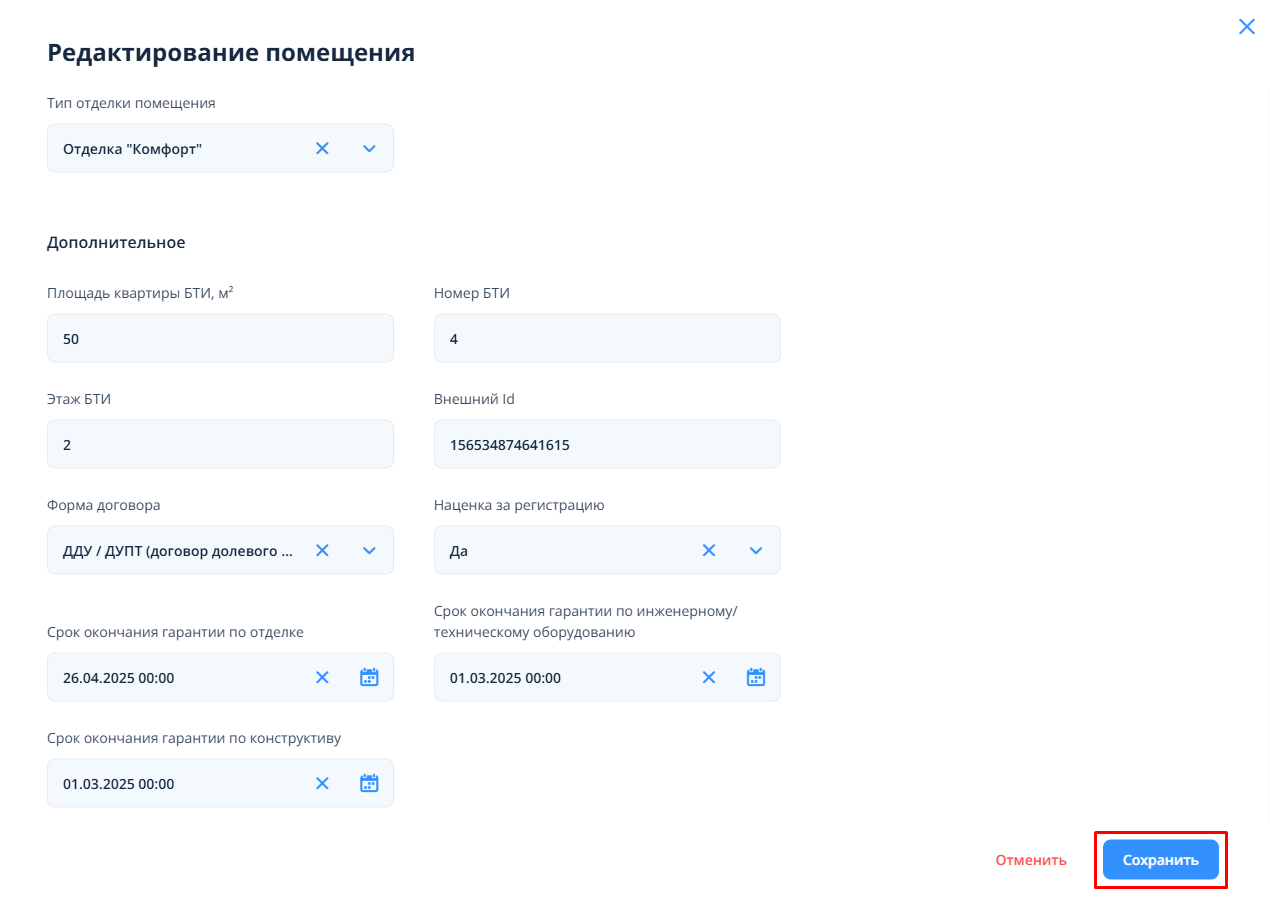This screenshot has height=906, width=1270.
Task: Click the structural warranty date text field
Action: point(180,783)
